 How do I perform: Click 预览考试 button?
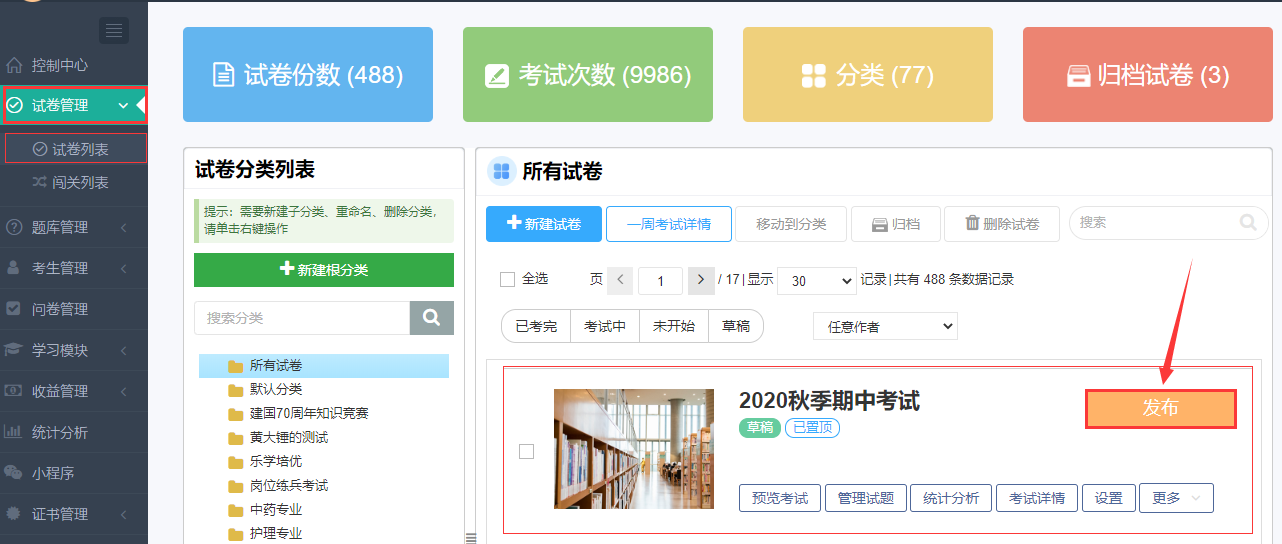pyautogui.click(x=780, y=498)
